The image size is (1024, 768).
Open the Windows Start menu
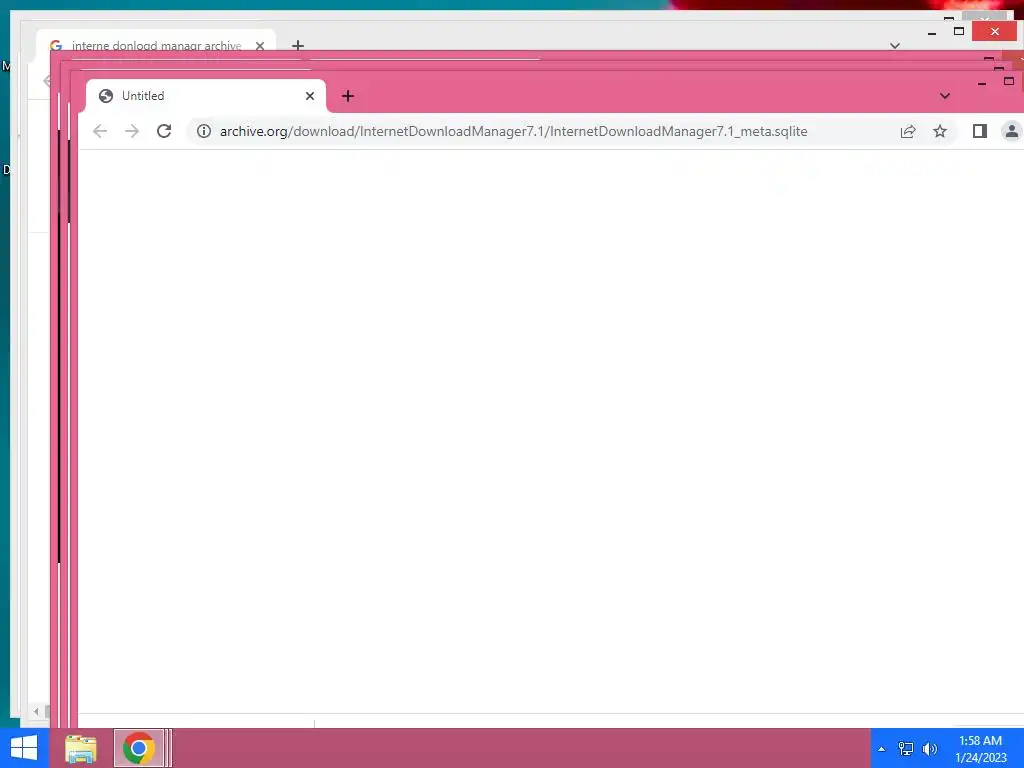(24, 748)
